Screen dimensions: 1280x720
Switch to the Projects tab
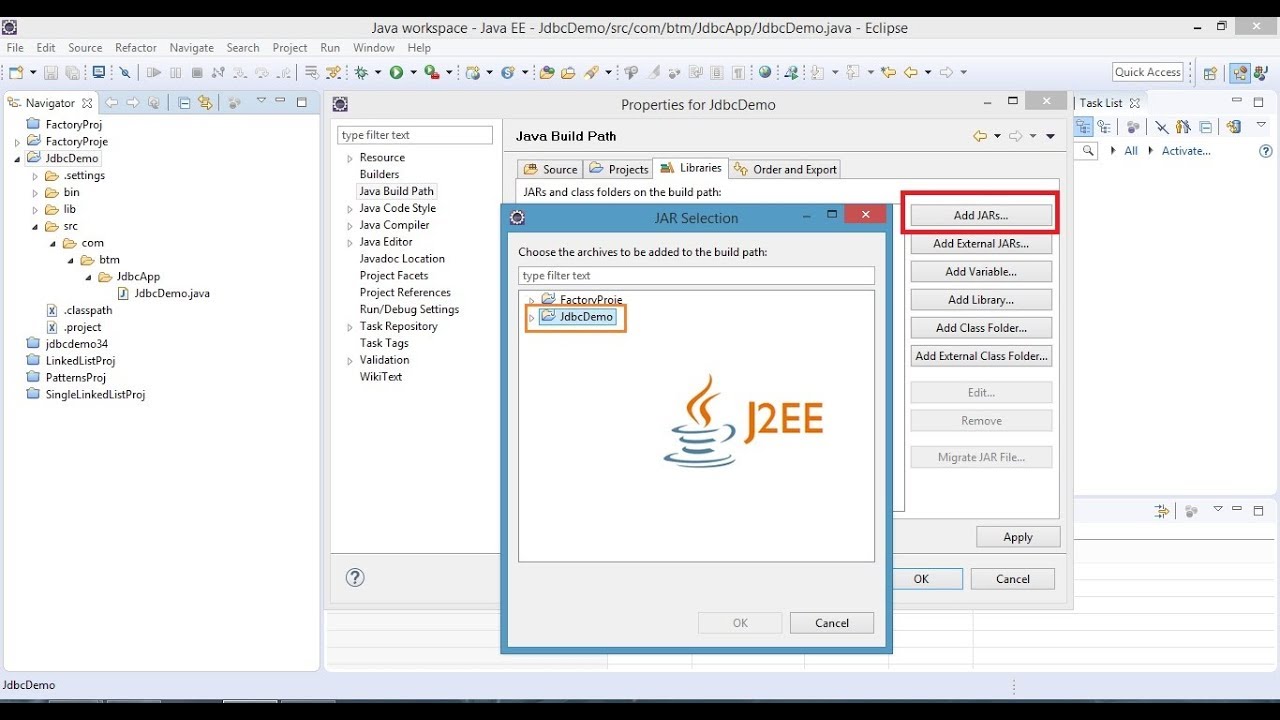[619, 169]
